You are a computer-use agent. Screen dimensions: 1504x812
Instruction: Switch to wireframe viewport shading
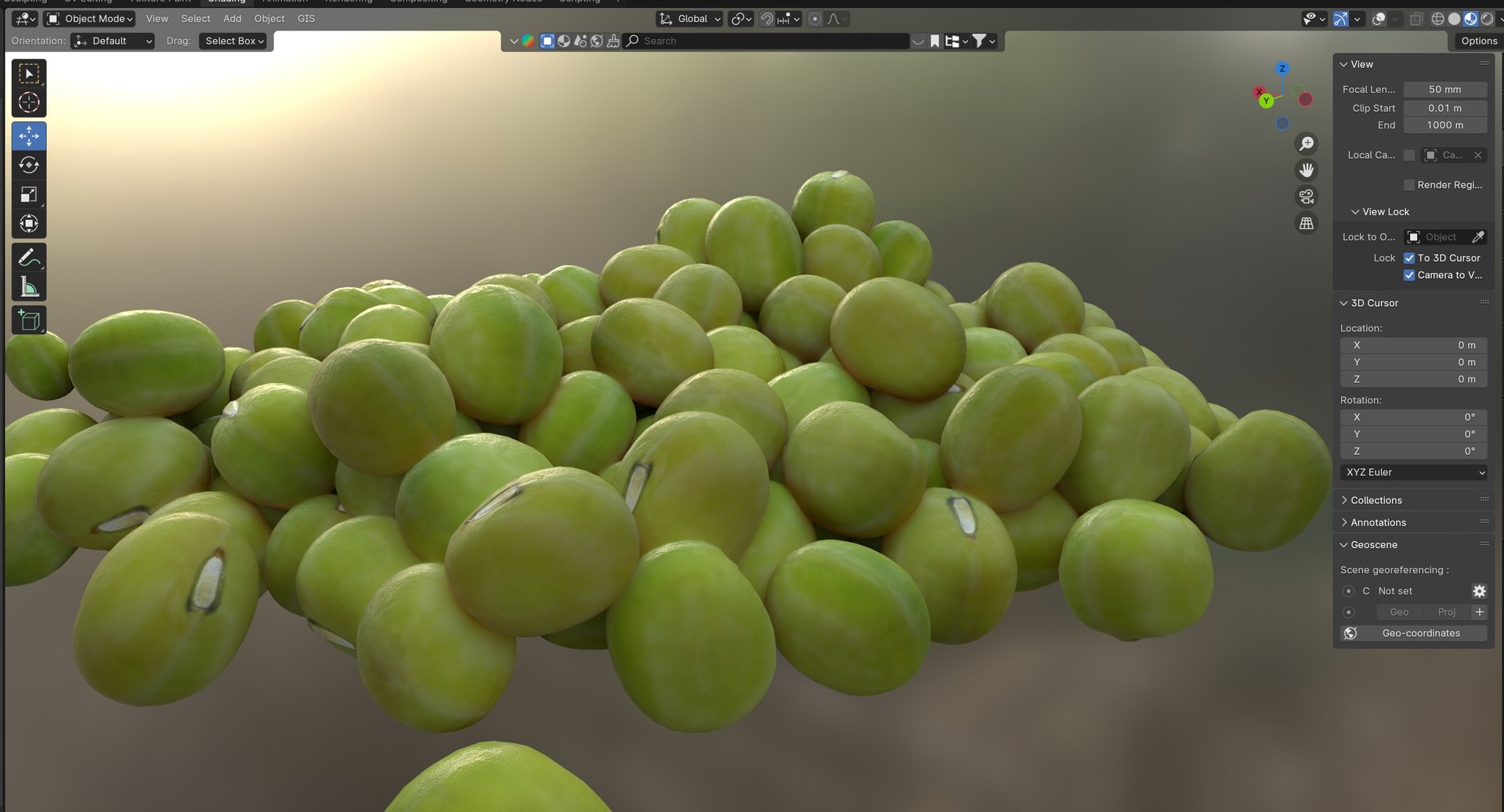point(1437,19)
